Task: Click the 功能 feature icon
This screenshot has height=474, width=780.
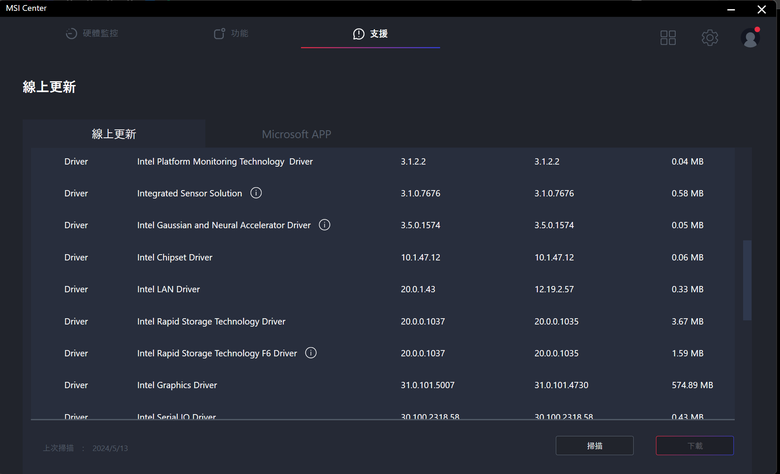Action: (219, 33)
